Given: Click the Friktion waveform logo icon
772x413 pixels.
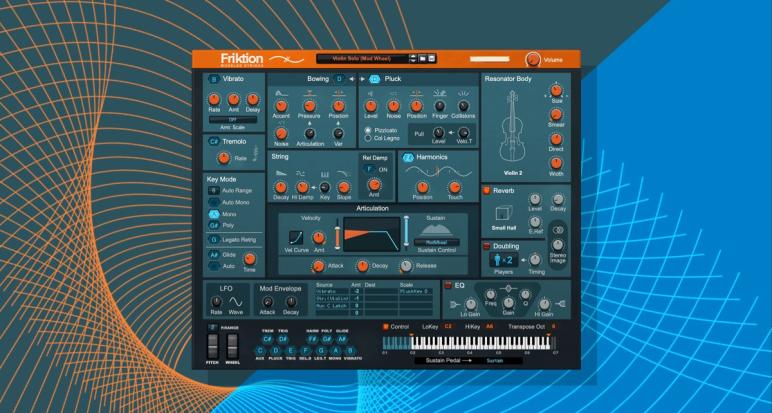Looking at the screenshot, I should click(287, 60).
